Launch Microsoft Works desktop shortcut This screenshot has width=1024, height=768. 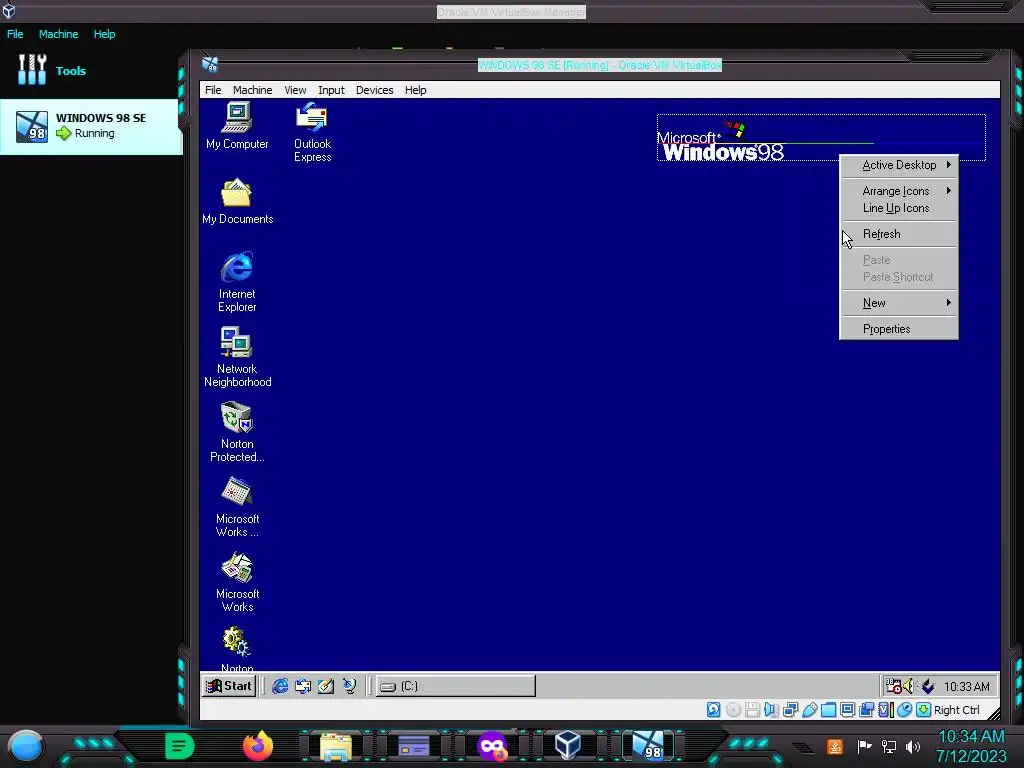237,583
